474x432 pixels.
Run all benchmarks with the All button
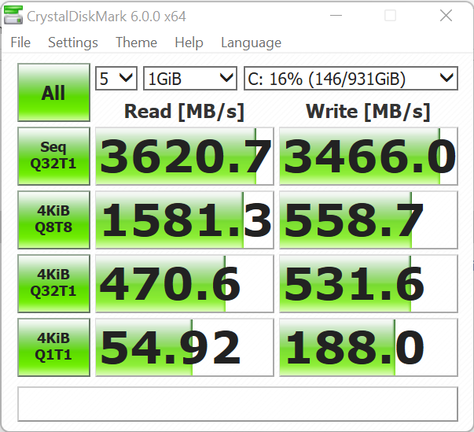pyautogui.click(x=54, y=92)
